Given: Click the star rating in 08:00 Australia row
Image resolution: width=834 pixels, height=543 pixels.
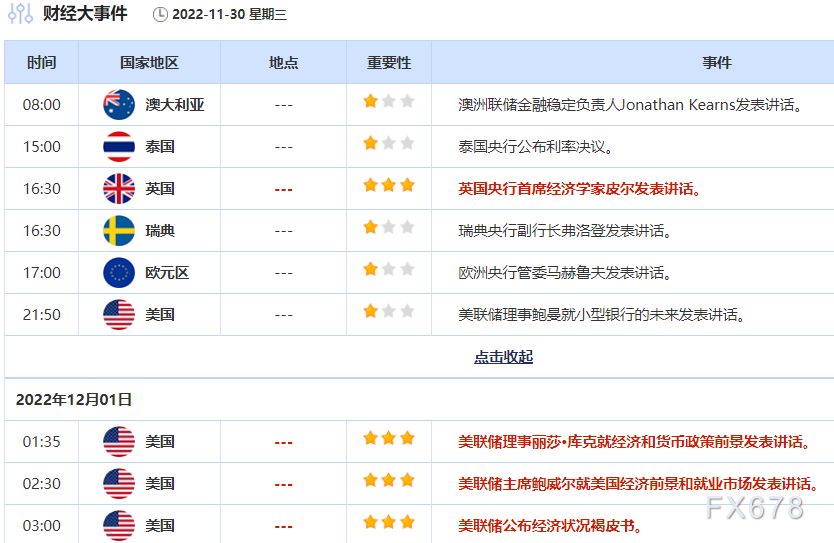Looking at the screenshot, I should click(389, 101).
